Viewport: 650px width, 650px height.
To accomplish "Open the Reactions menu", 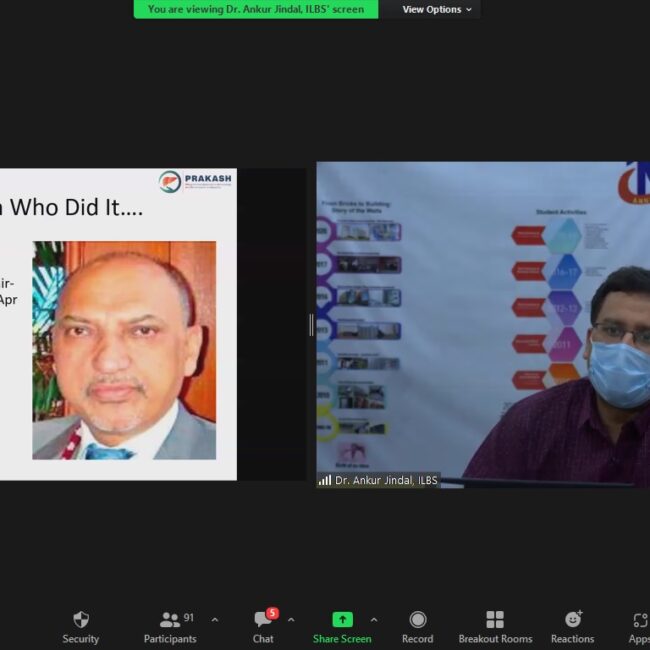I will coord(572,626).
